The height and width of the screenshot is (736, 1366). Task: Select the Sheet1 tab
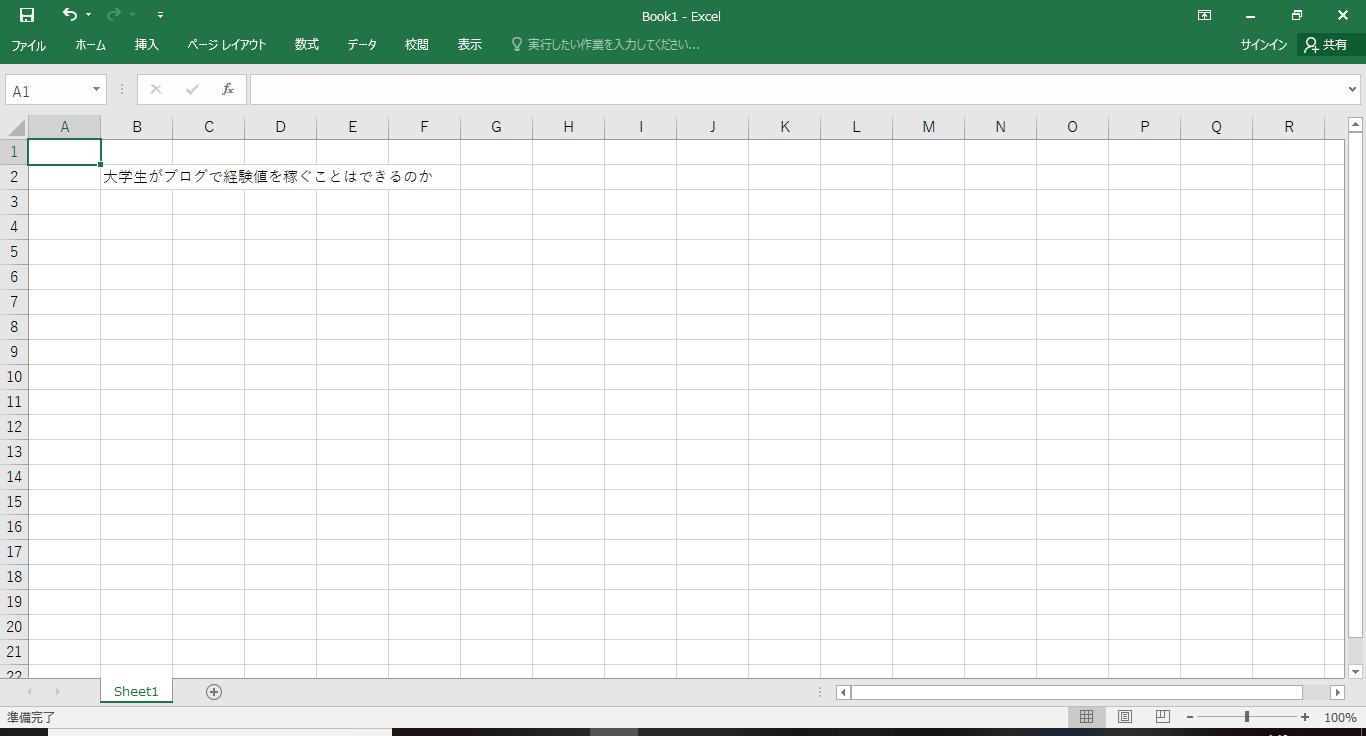(x=136, y=691)
